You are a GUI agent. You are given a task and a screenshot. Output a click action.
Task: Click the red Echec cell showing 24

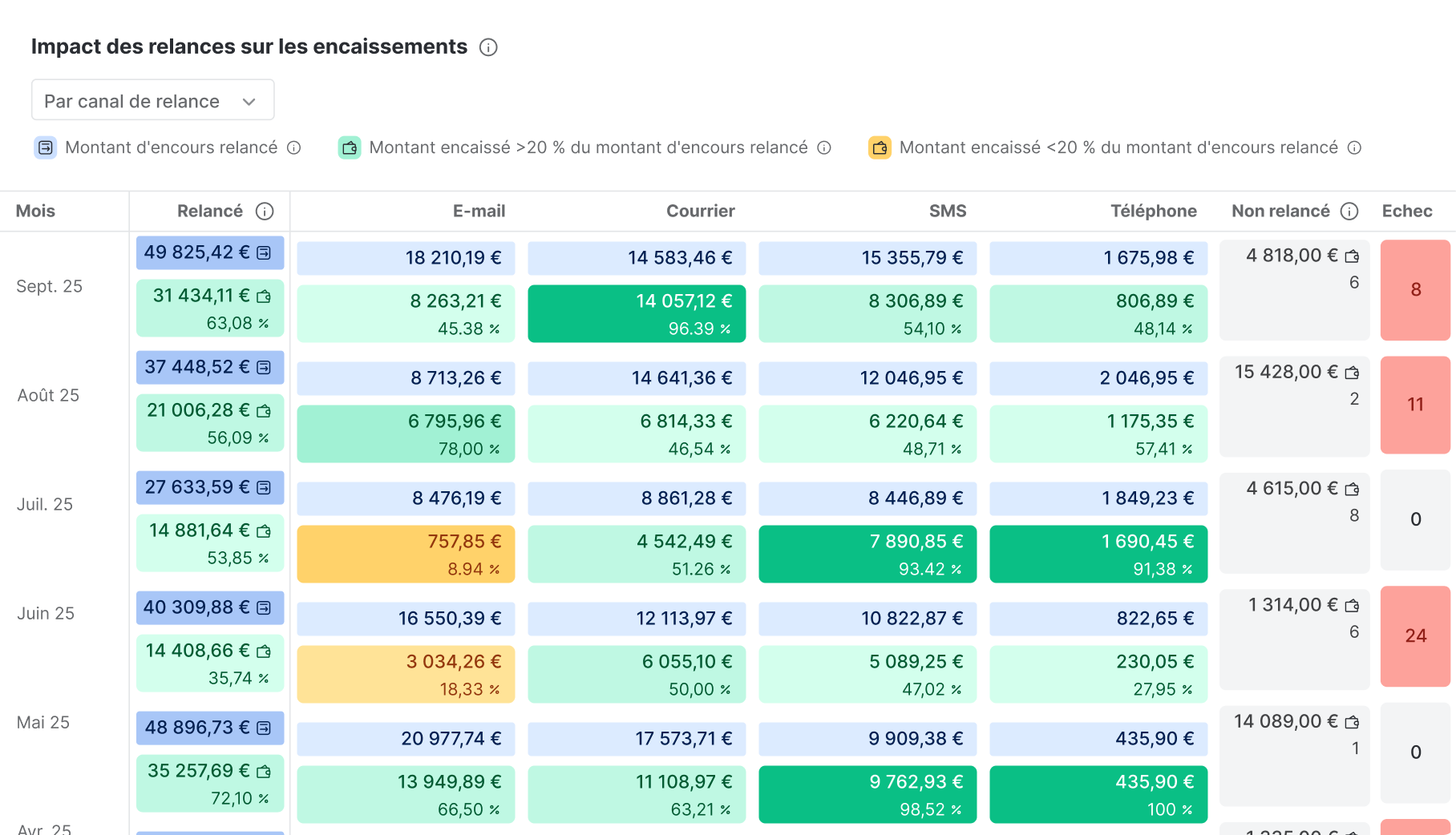point(1415,635)
